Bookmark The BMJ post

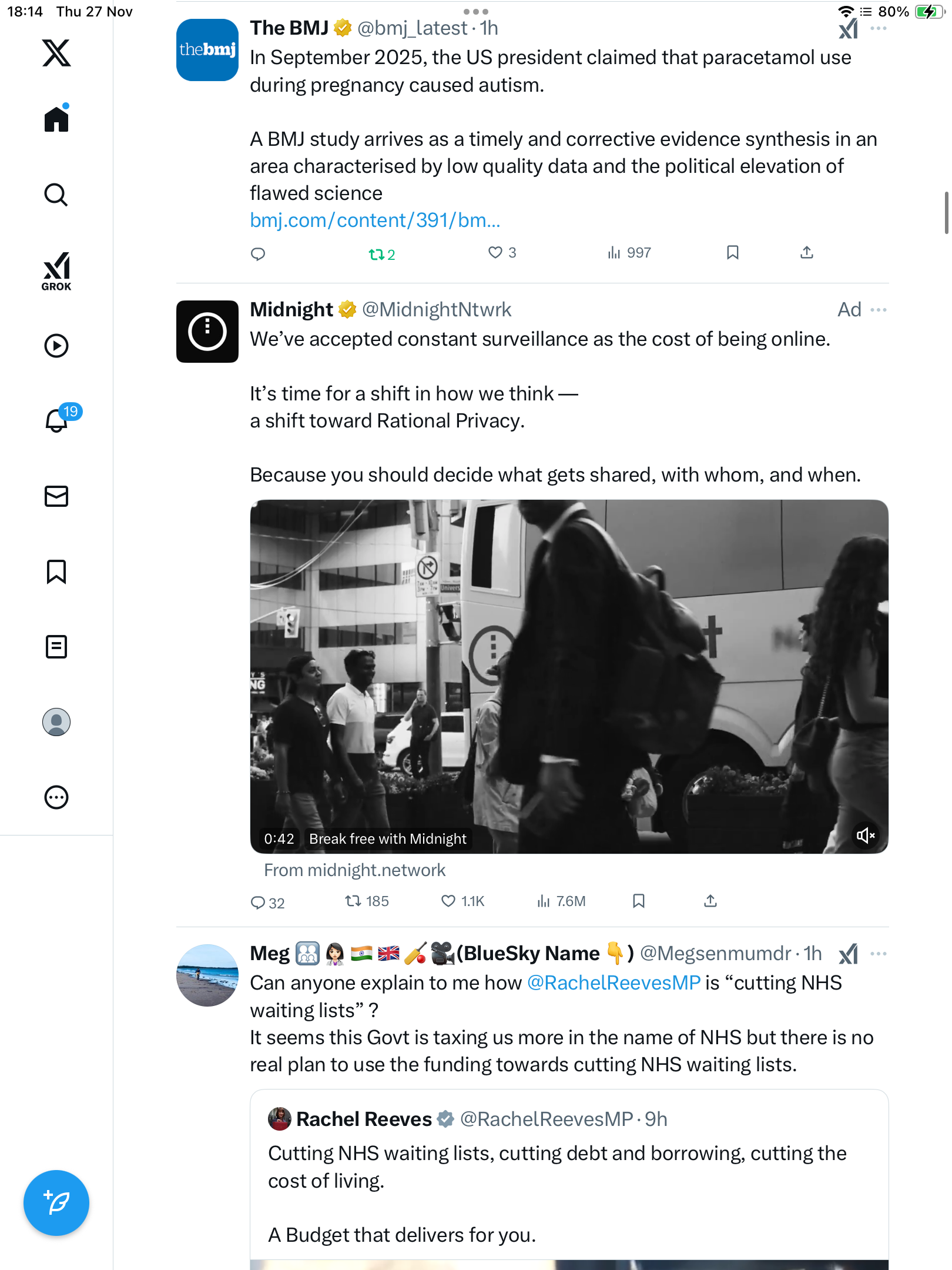click(x=732, y=253)
